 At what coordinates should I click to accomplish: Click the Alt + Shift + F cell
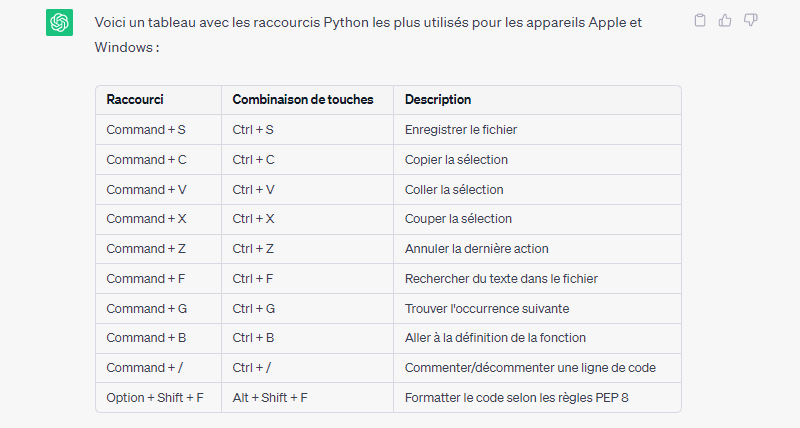(269, 398)
